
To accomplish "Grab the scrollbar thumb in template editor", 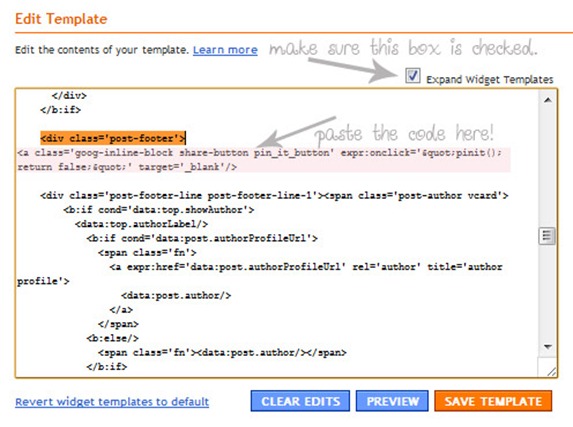I will [x=547, y=236].
